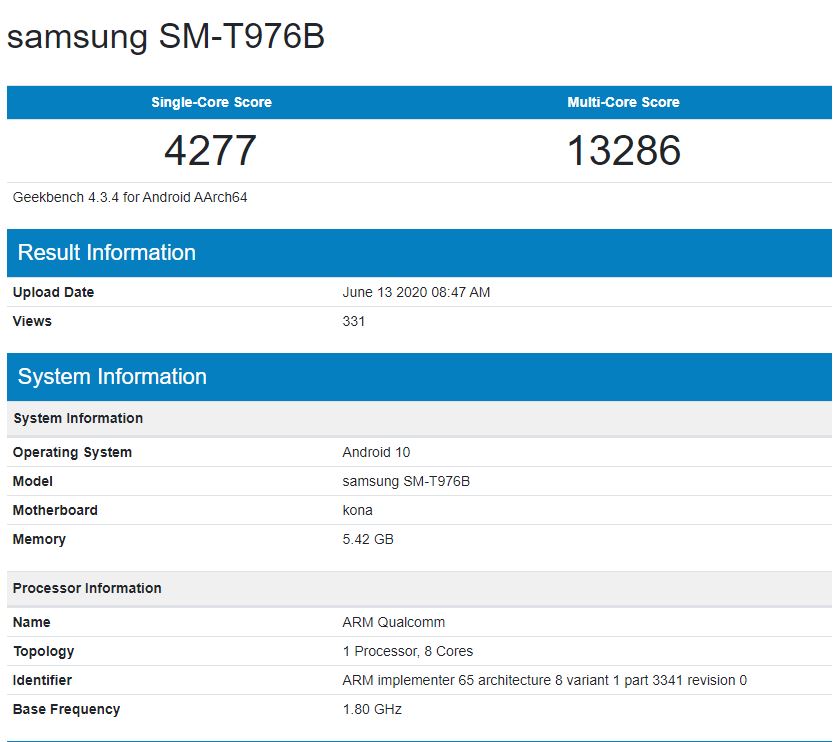
Task: Select the Geekbench 4.3.4 for Android AArch64 text
Action: click(130, 197)
